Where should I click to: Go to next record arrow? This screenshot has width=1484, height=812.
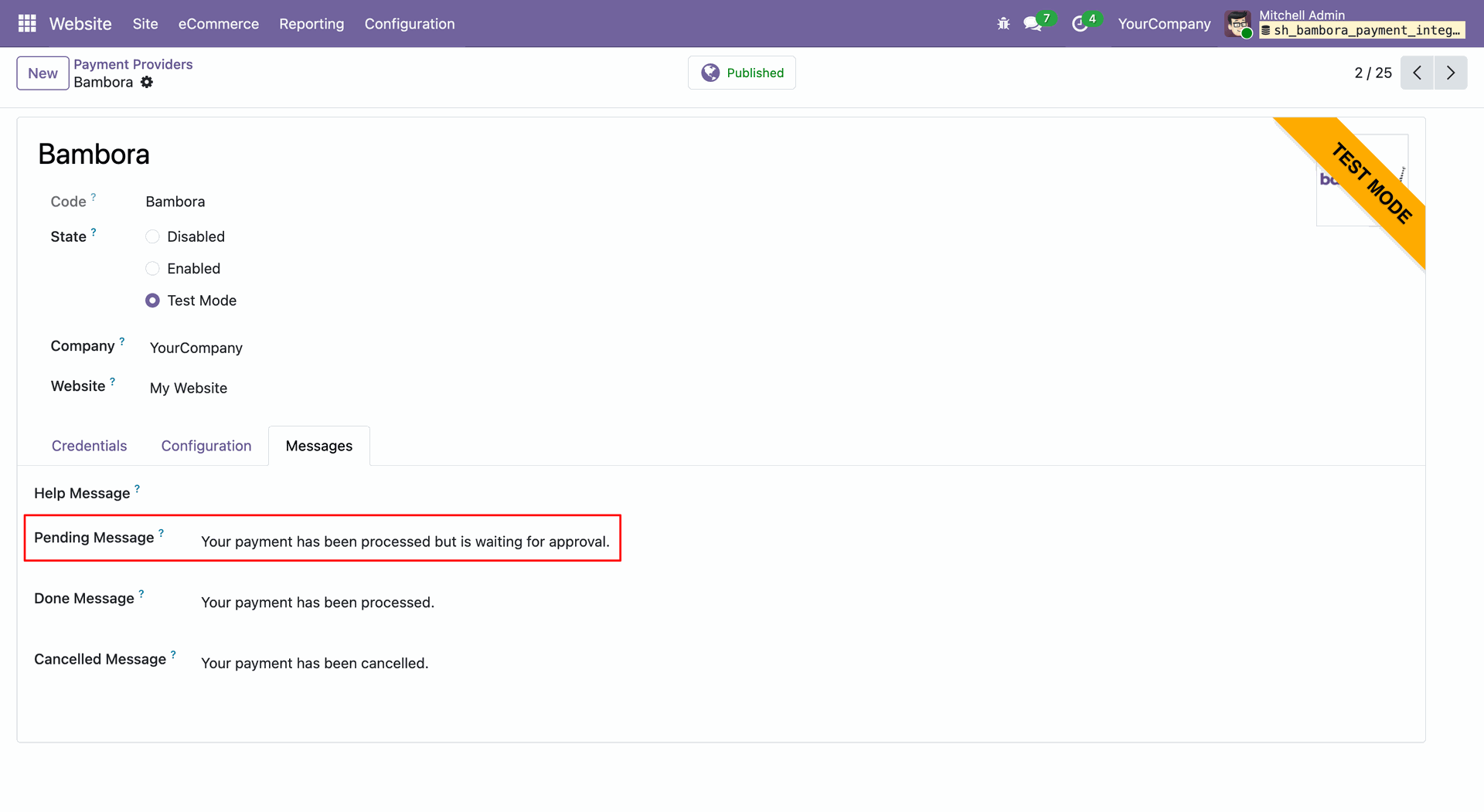1451,73
